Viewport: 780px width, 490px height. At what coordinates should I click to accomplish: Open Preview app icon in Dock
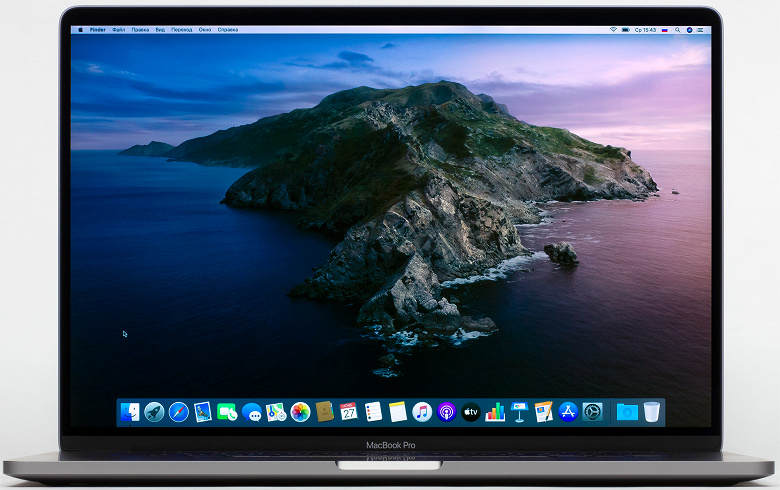[203, 412]
